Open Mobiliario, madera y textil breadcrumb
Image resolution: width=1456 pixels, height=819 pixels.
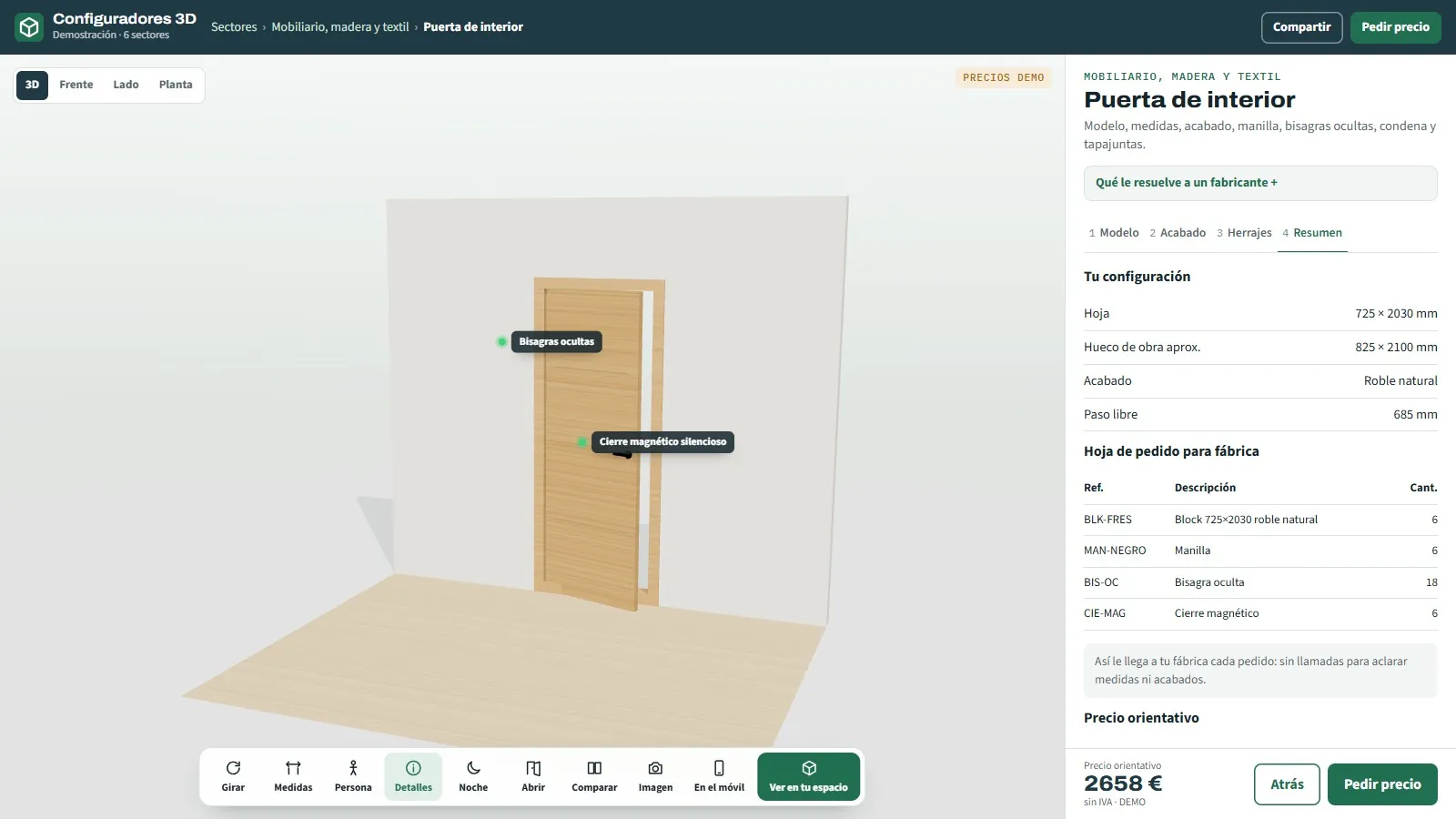click(340, 27)
